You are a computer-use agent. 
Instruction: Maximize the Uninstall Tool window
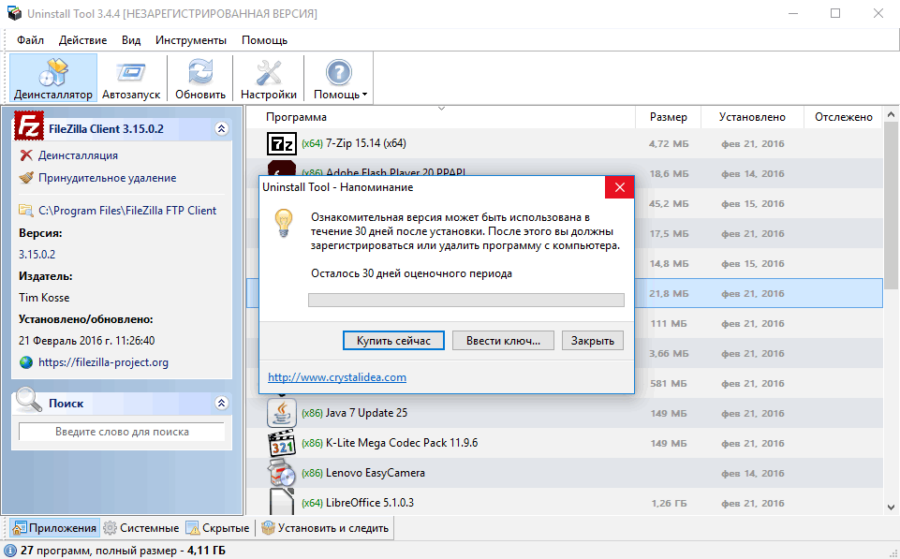(x=835, y=13)
